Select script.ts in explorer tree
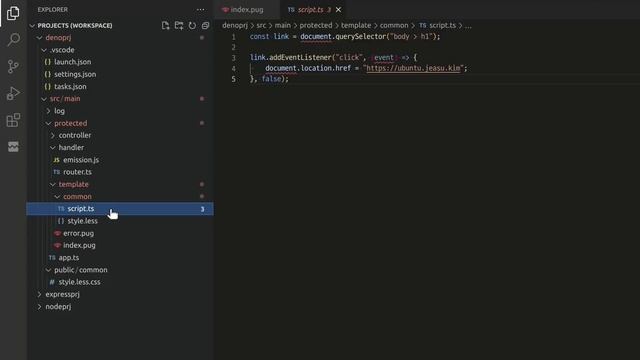 tap(120, 209)
